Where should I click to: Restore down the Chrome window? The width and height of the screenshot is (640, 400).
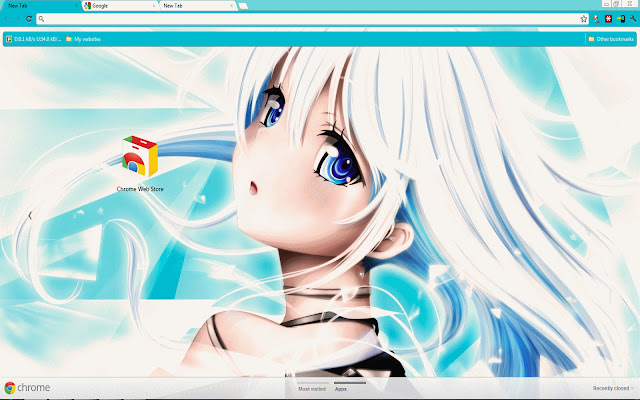coord(617,4)
